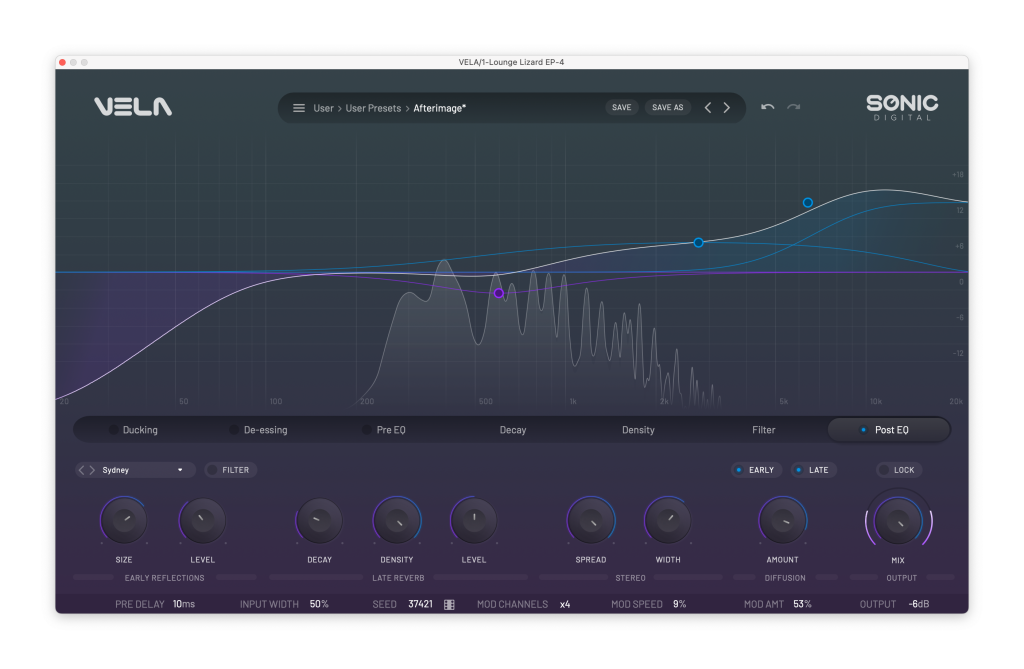Click the undo arrow icon
The width and height of the screenshot is (1024, 669).
767,107
